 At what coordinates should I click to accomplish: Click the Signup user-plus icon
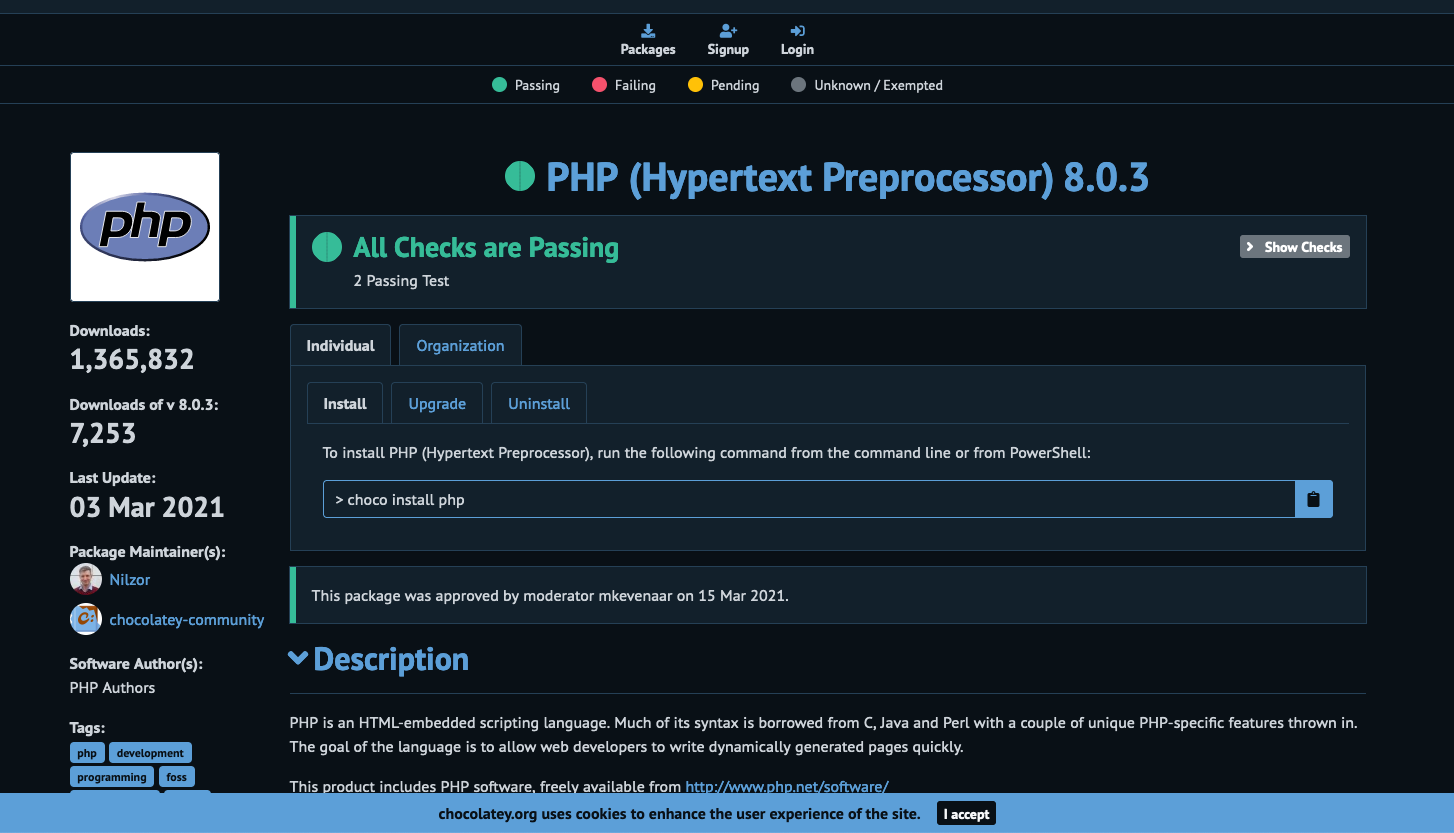pyautogui.click(x=728, y=31)
